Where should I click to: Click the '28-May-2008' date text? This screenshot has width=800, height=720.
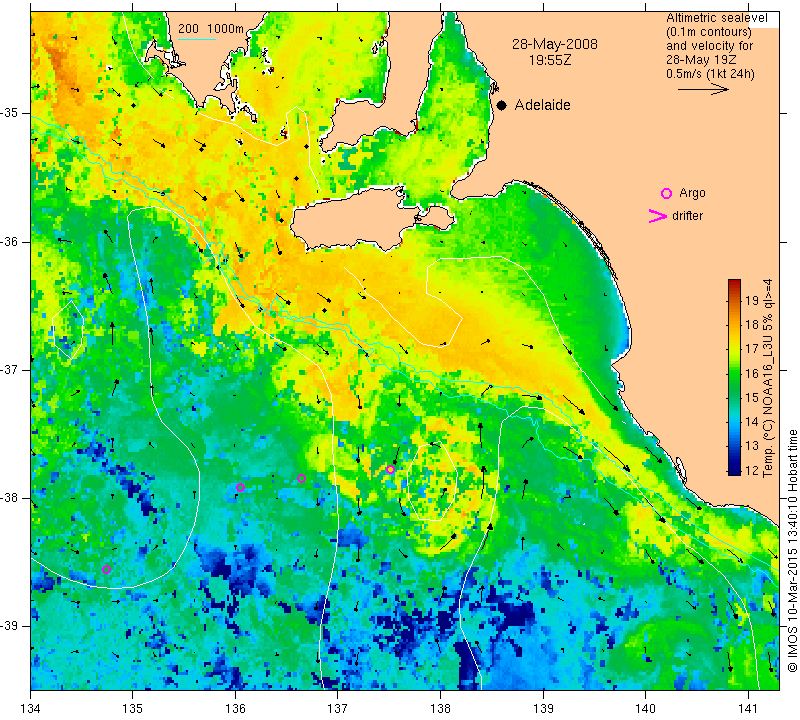pyautogui.click(x=555, y=44)
